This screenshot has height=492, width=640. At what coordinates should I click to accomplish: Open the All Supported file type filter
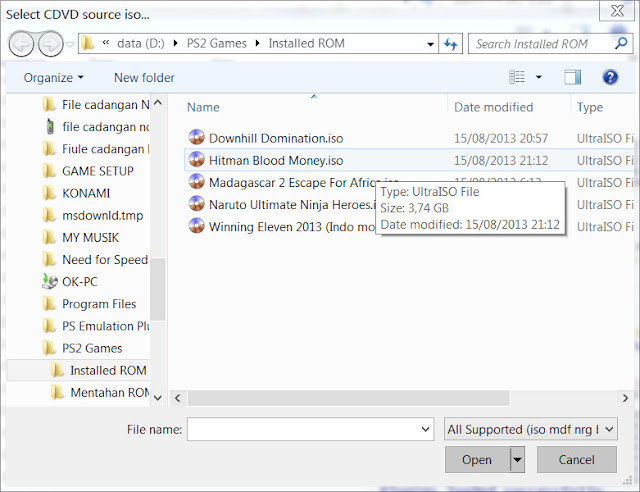[531, 429]
